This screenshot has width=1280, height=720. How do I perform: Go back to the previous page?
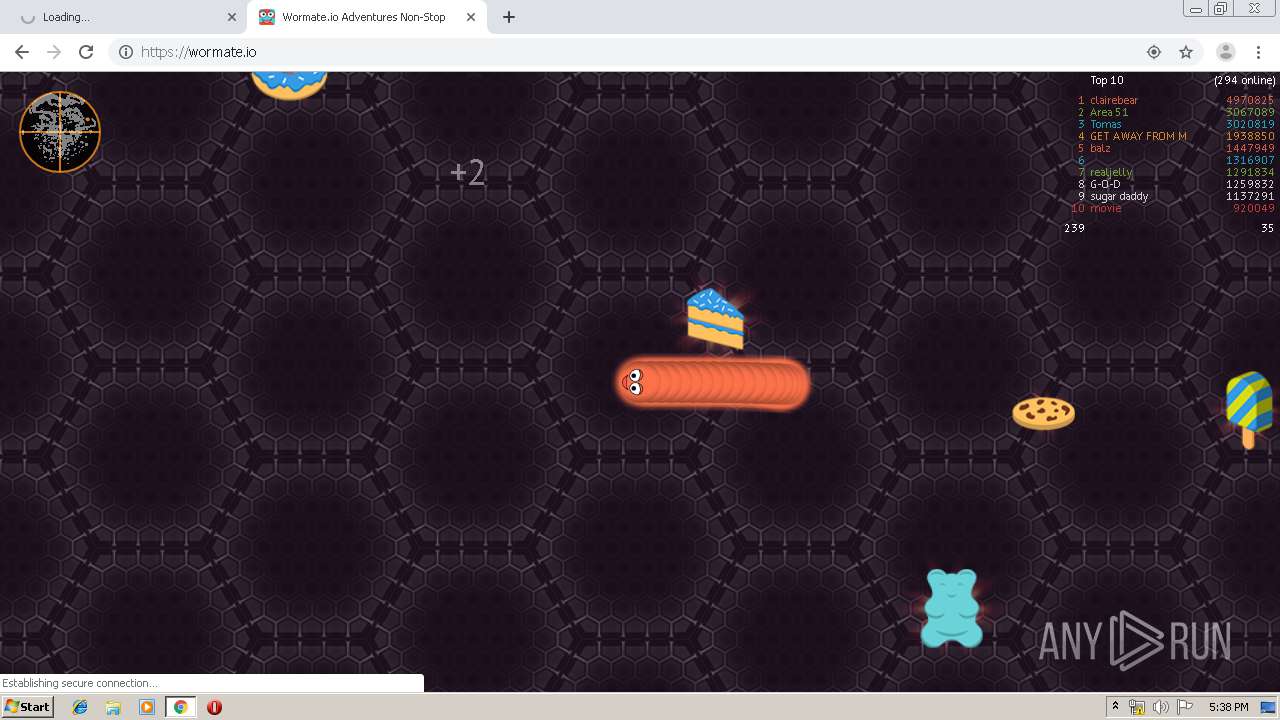(x=22, y=52)
